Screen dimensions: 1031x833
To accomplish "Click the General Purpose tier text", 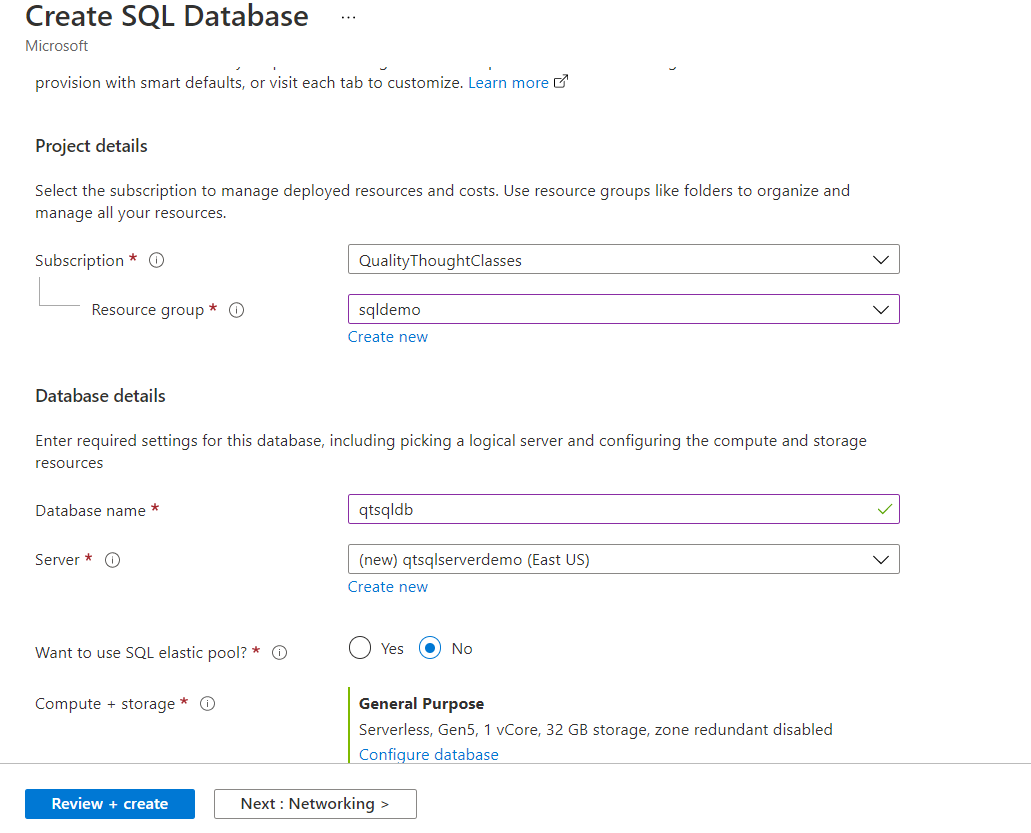I will pos(421,704).
